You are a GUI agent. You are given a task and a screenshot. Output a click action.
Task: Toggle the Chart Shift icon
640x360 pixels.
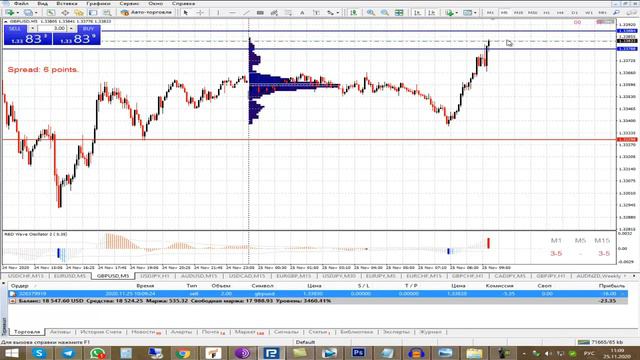(x=431, y=13)
